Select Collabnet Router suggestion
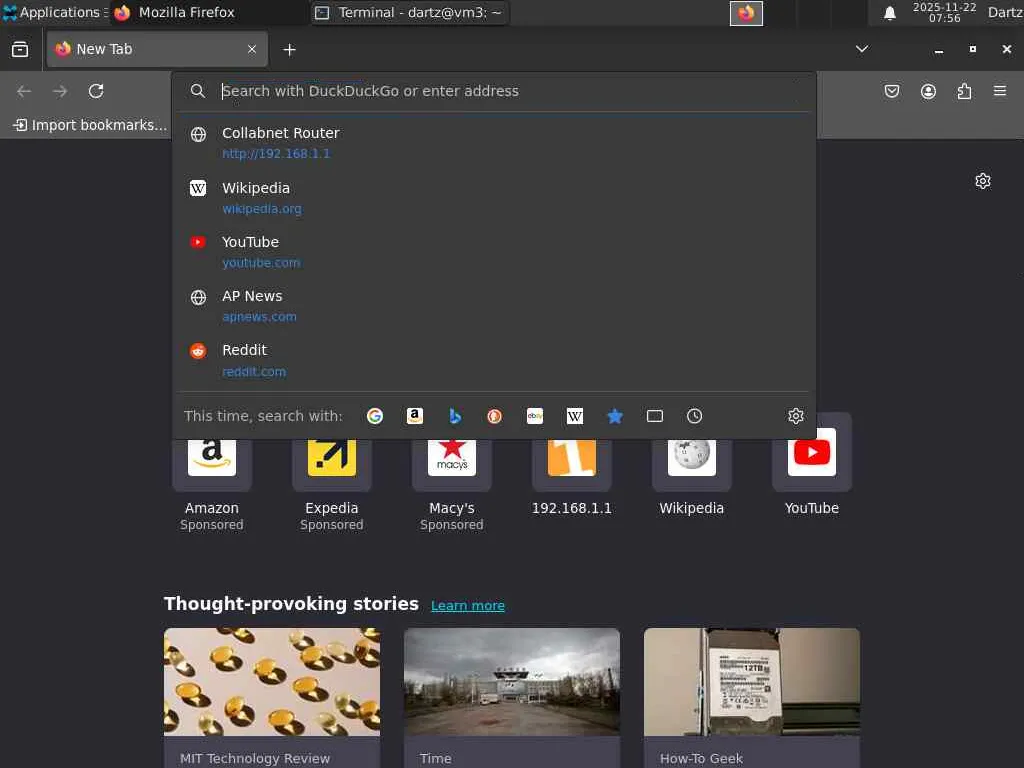Viewport: 1024px width, 768px height. pos(494,142)
